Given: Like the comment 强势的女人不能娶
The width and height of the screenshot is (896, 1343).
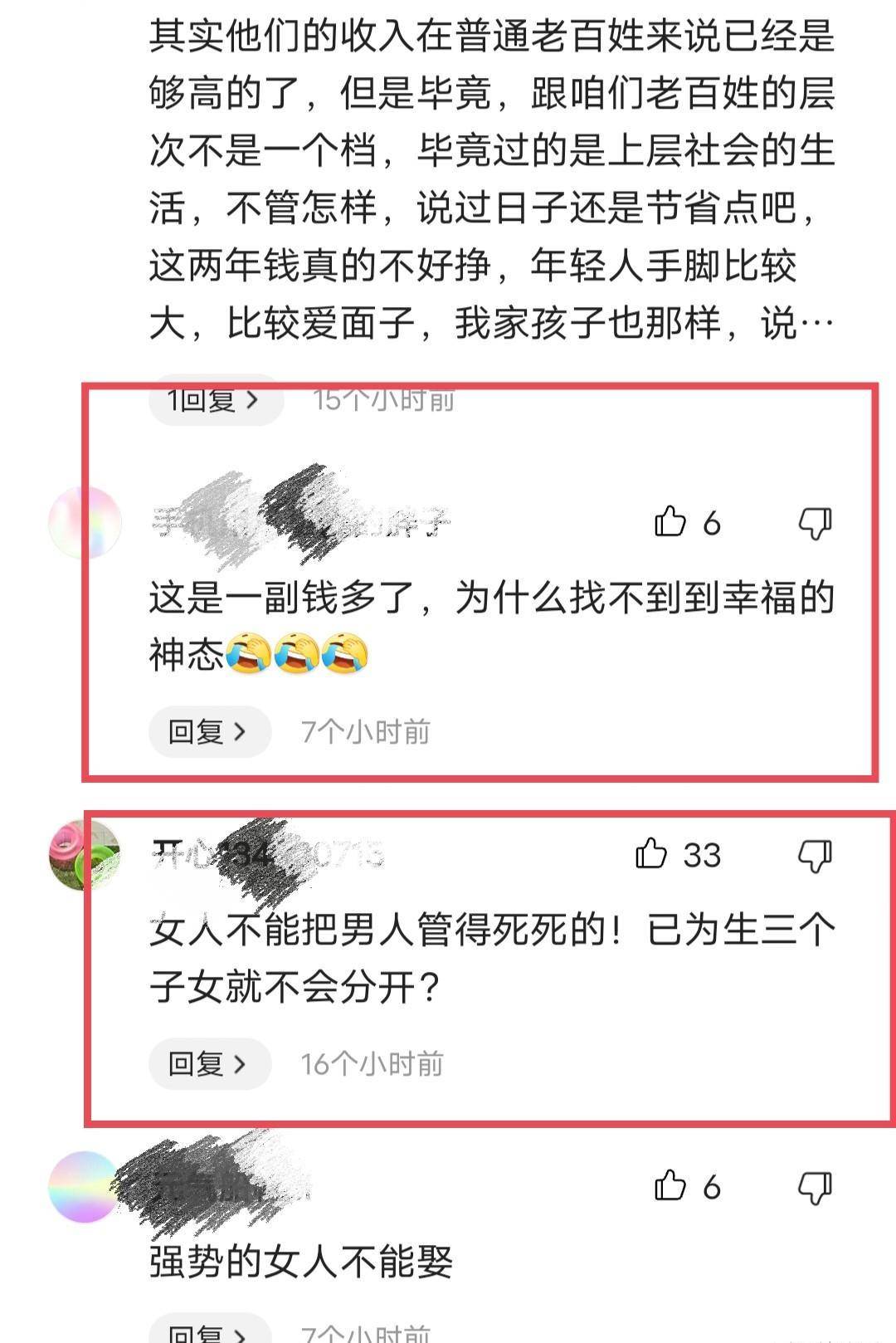Looking at the screenshot, I should coord(670,1186).
